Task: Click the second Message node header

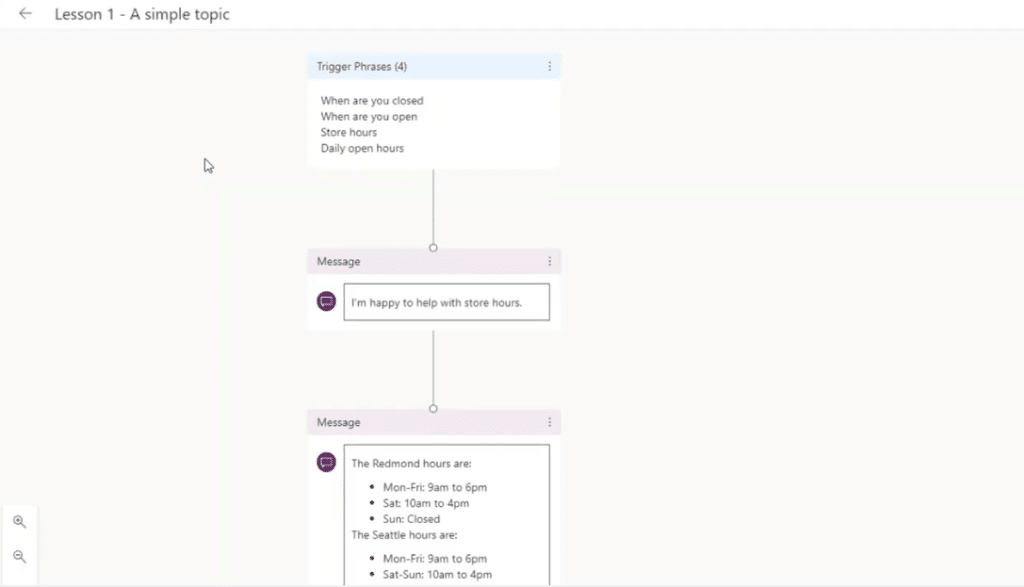Action: click(x=434, y=422)
